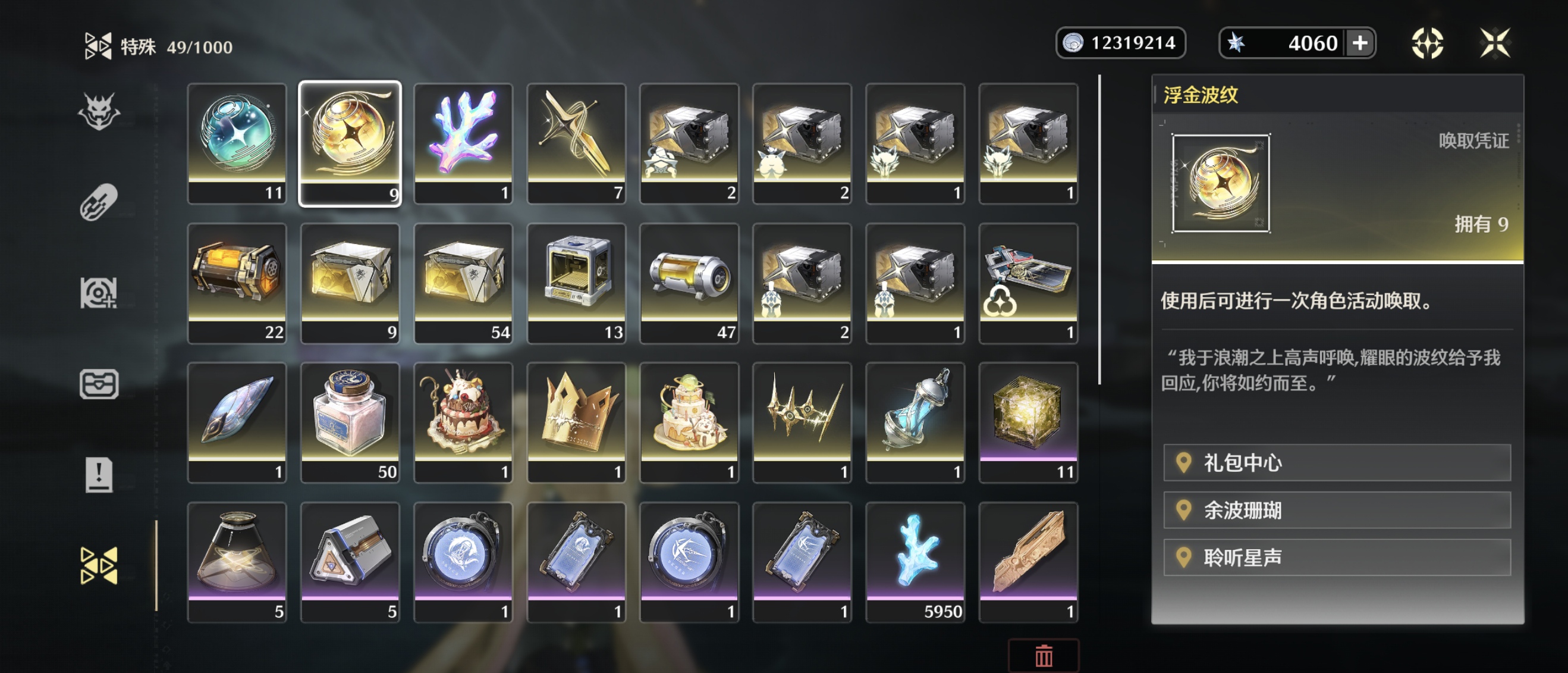This screenshot has width=1568, height=673.
Task: Click the trash delete icon below grid
Action: [x=1044, y=656]
